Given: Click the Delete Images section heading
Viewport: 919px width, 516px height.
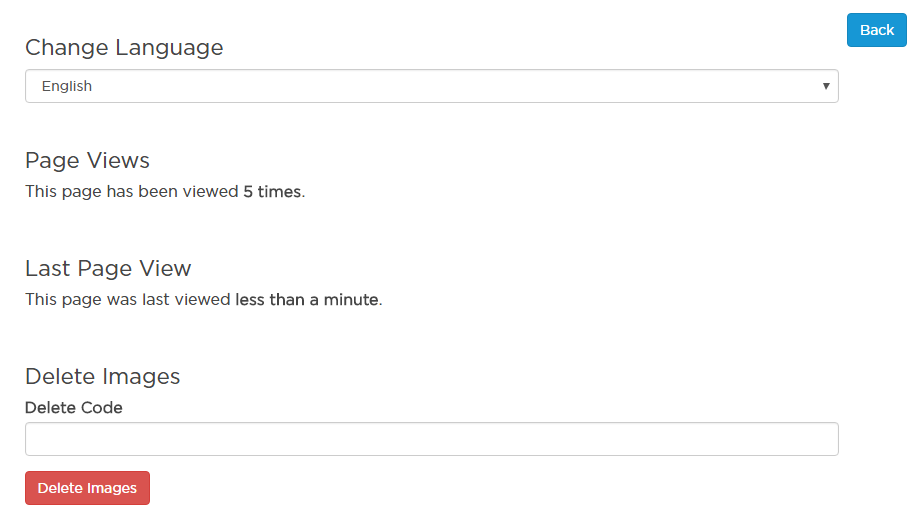Looking at the screenshot, I should [102, 376].
